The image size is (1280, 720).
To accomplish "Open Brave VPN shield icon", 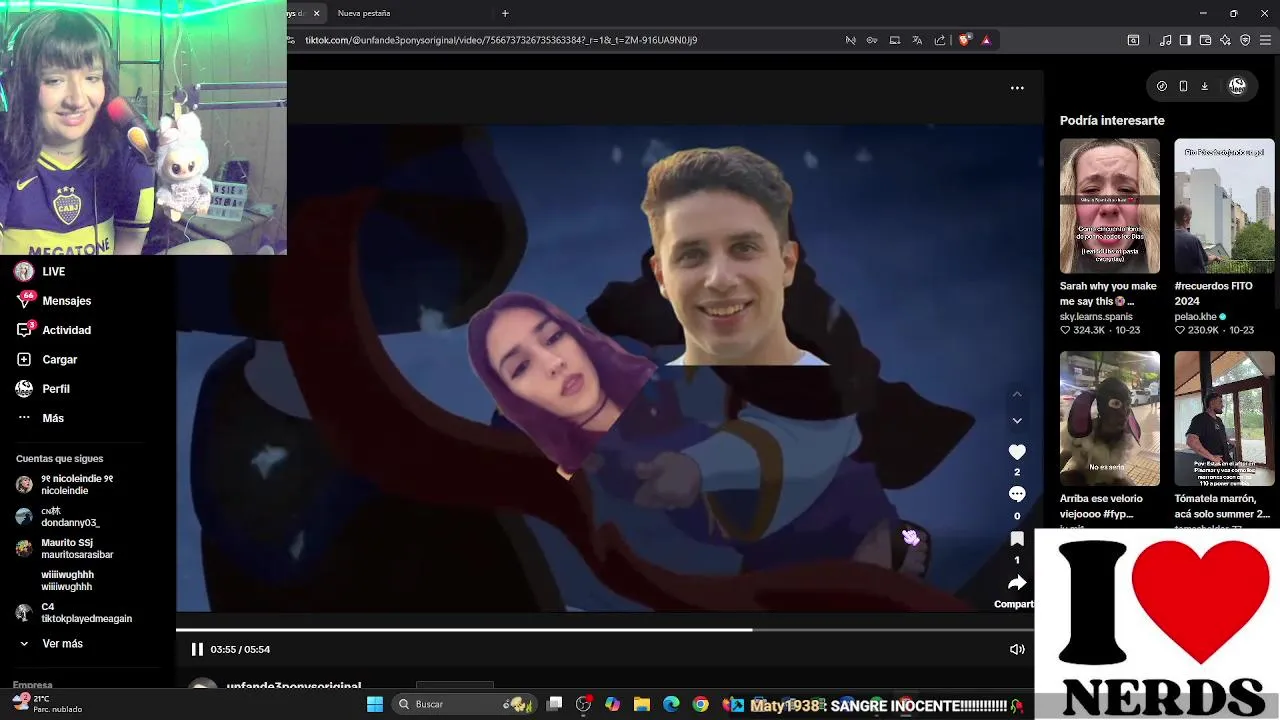I will pos(1245,40).
